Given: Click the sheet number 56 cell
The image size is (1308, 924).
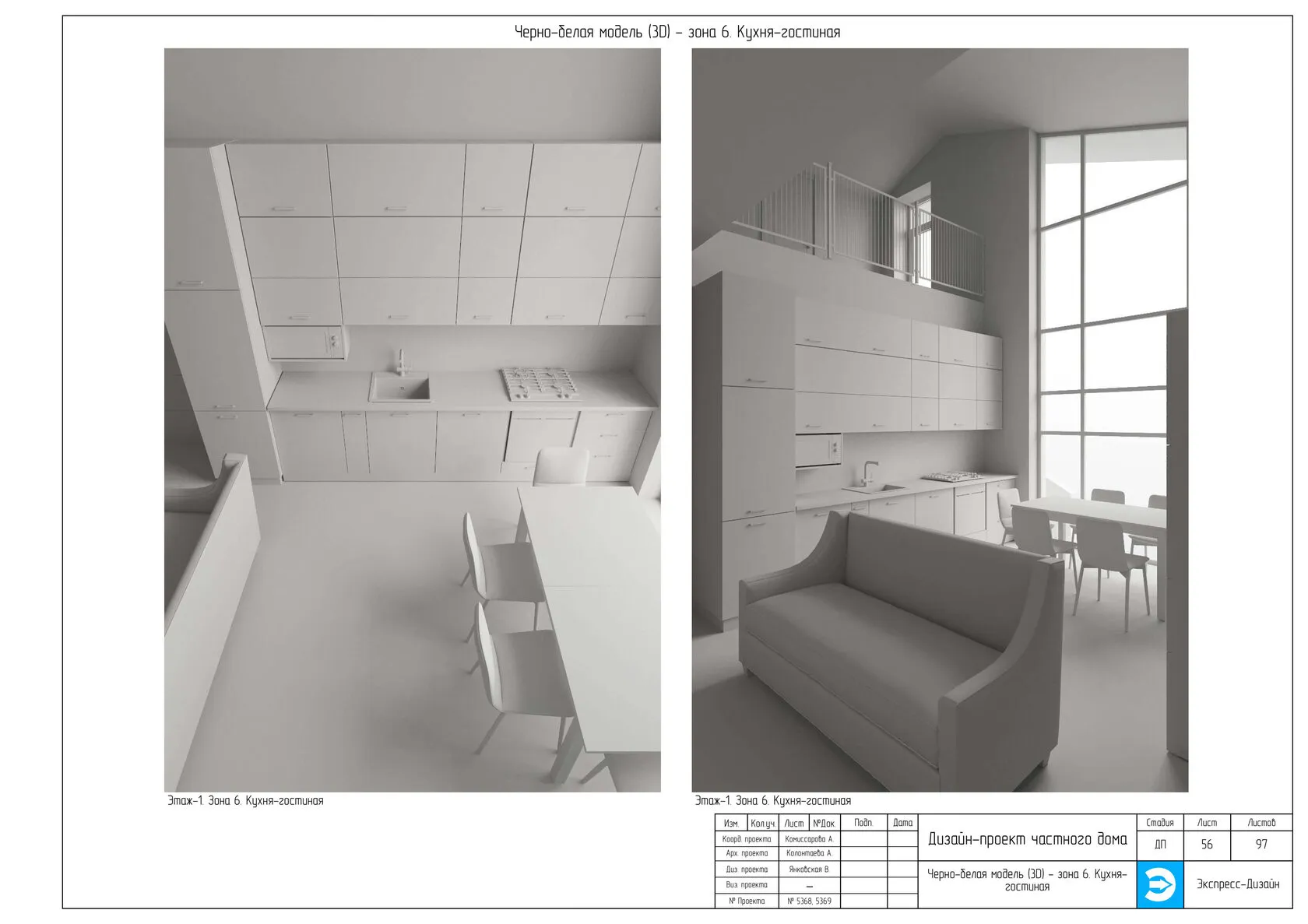Looking at the screenshot, I should coord(1206,844).
